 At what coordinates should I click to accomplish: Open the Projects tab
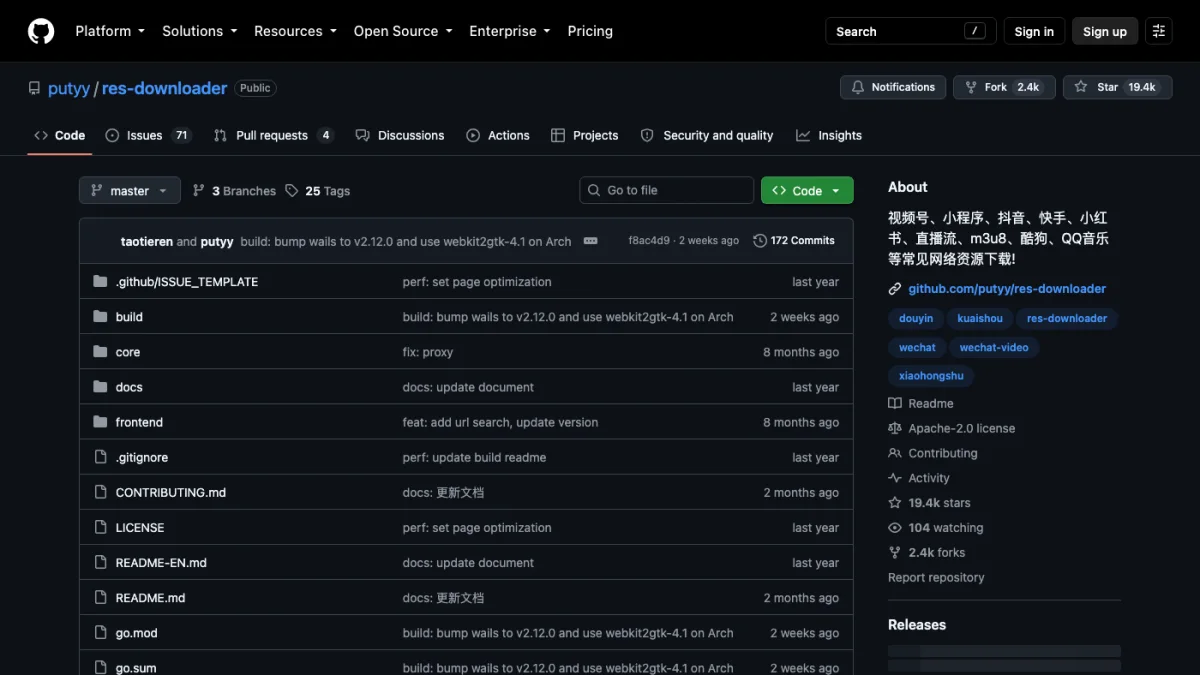[x=585, y=135]
